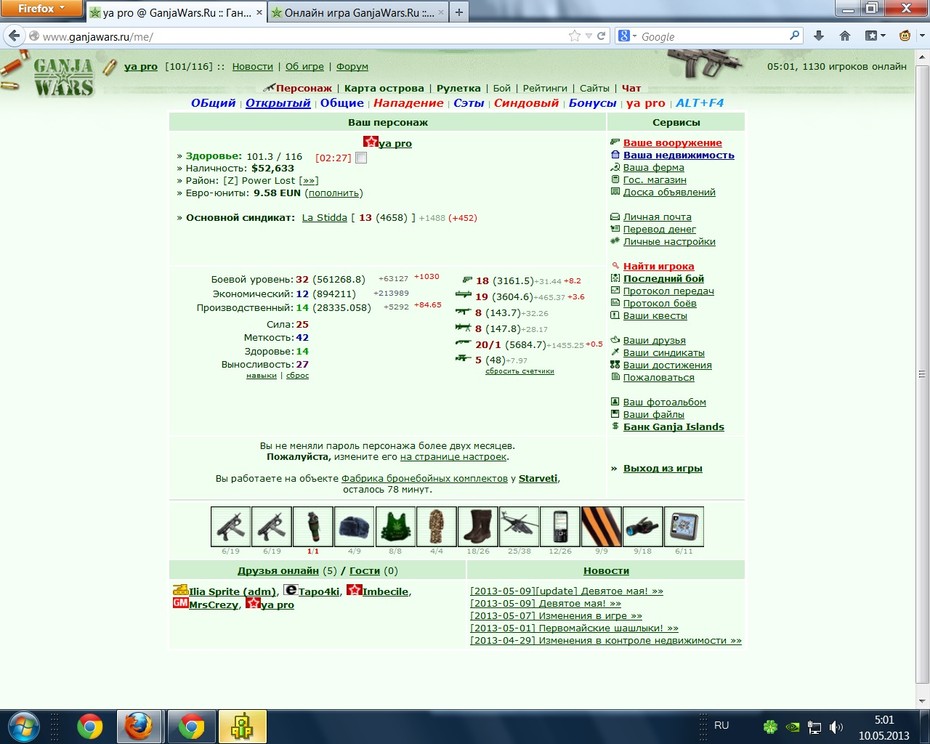Open the night vision scope item 9/18

click(x=643, y=526)
